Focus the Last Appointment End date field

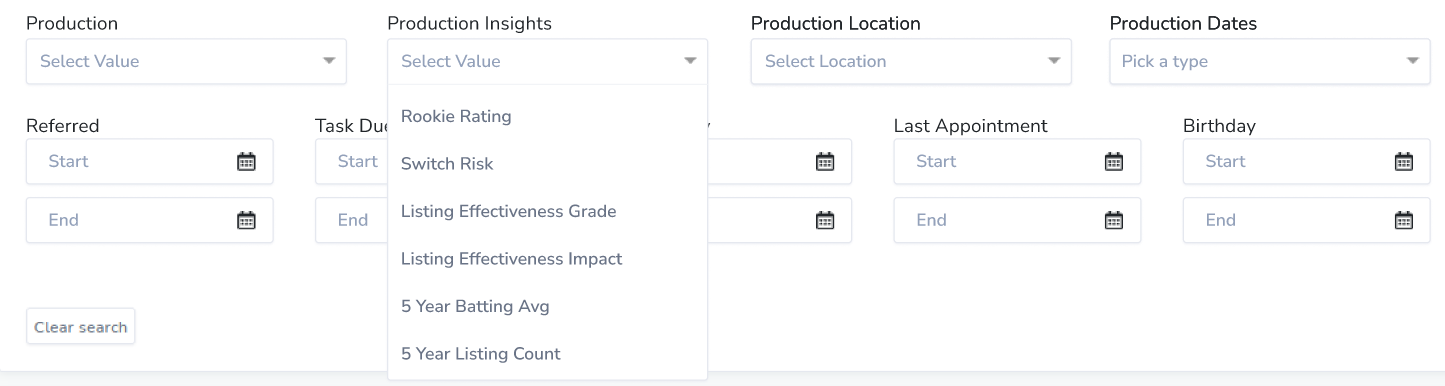point(1017,220)
